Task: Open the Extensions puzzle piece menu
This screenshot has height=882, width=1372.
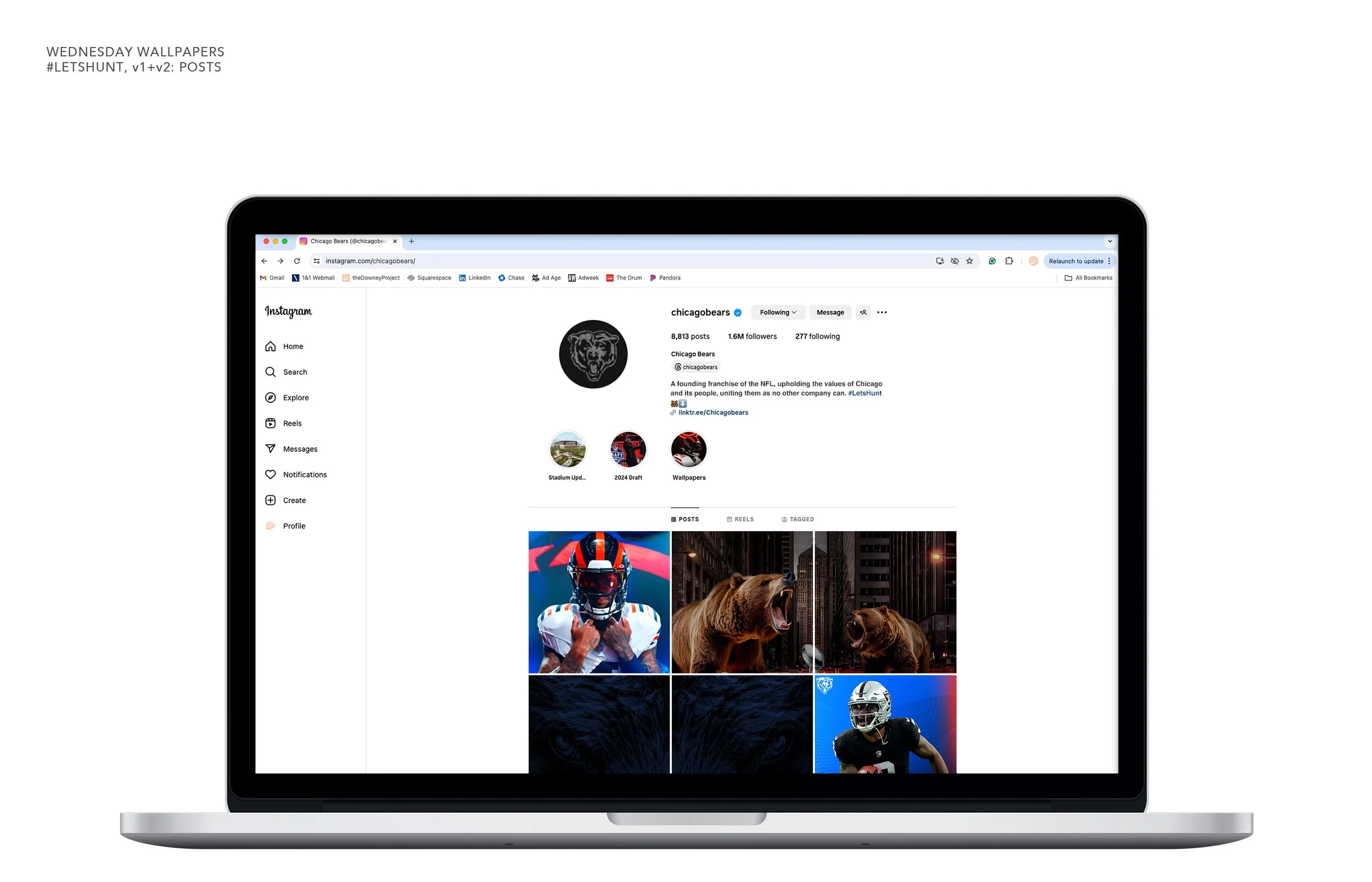Action: (x=1009, y=261)
